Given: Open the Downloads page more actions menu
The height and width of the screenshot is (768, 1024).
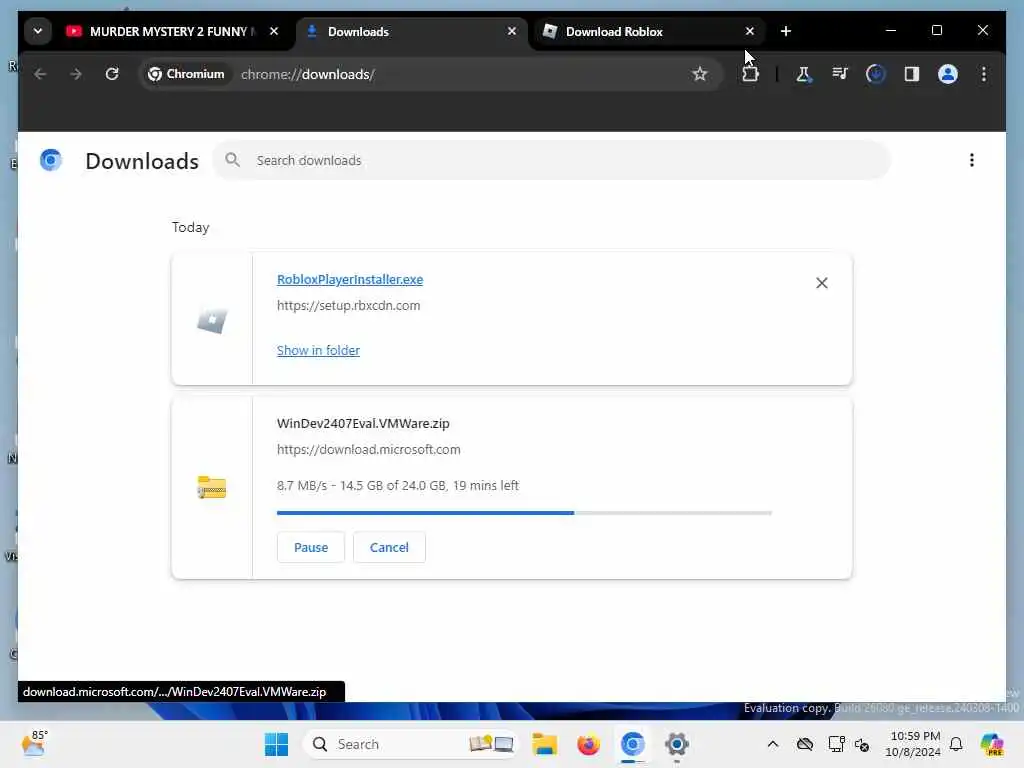Looking at the screenshot, I should pyautogui.click(x=972, y=161).
